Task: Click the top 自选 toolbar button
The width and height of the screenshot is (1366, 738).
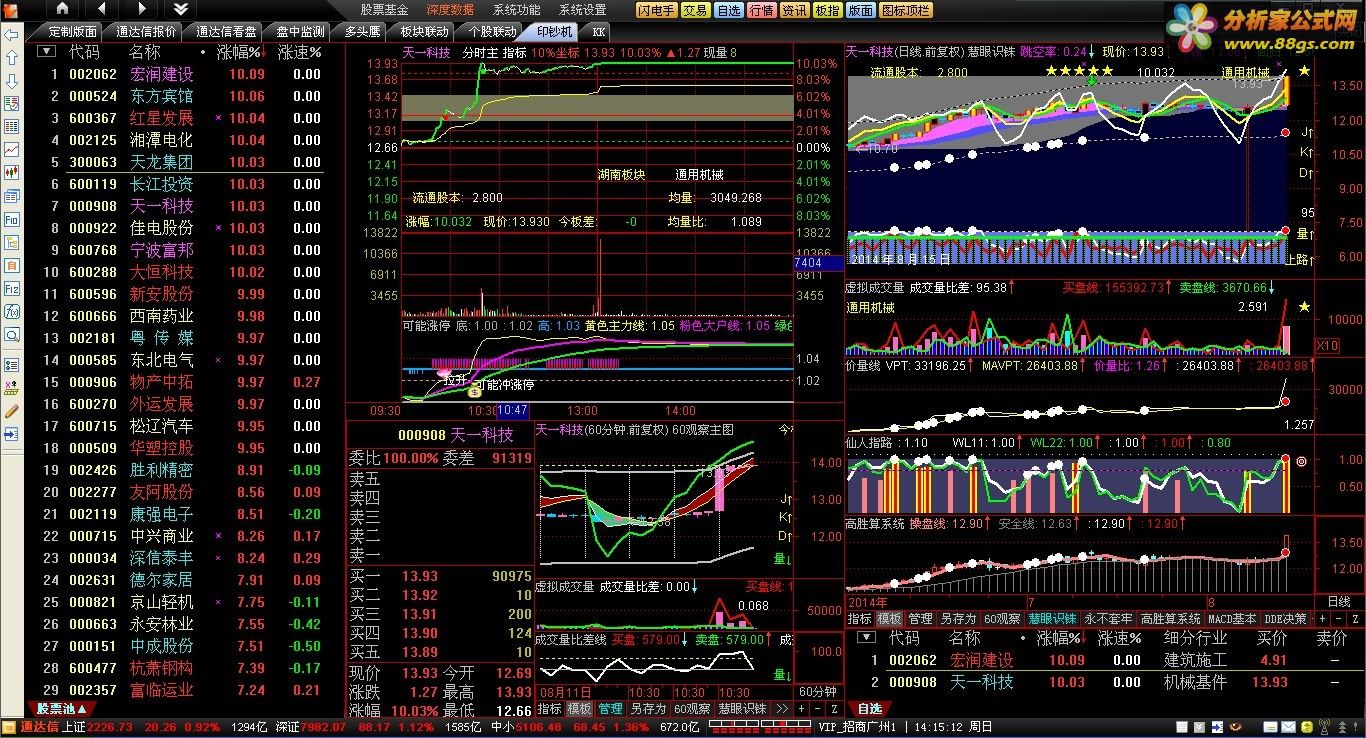Action: pyautogui.click(x=729, y=10)
